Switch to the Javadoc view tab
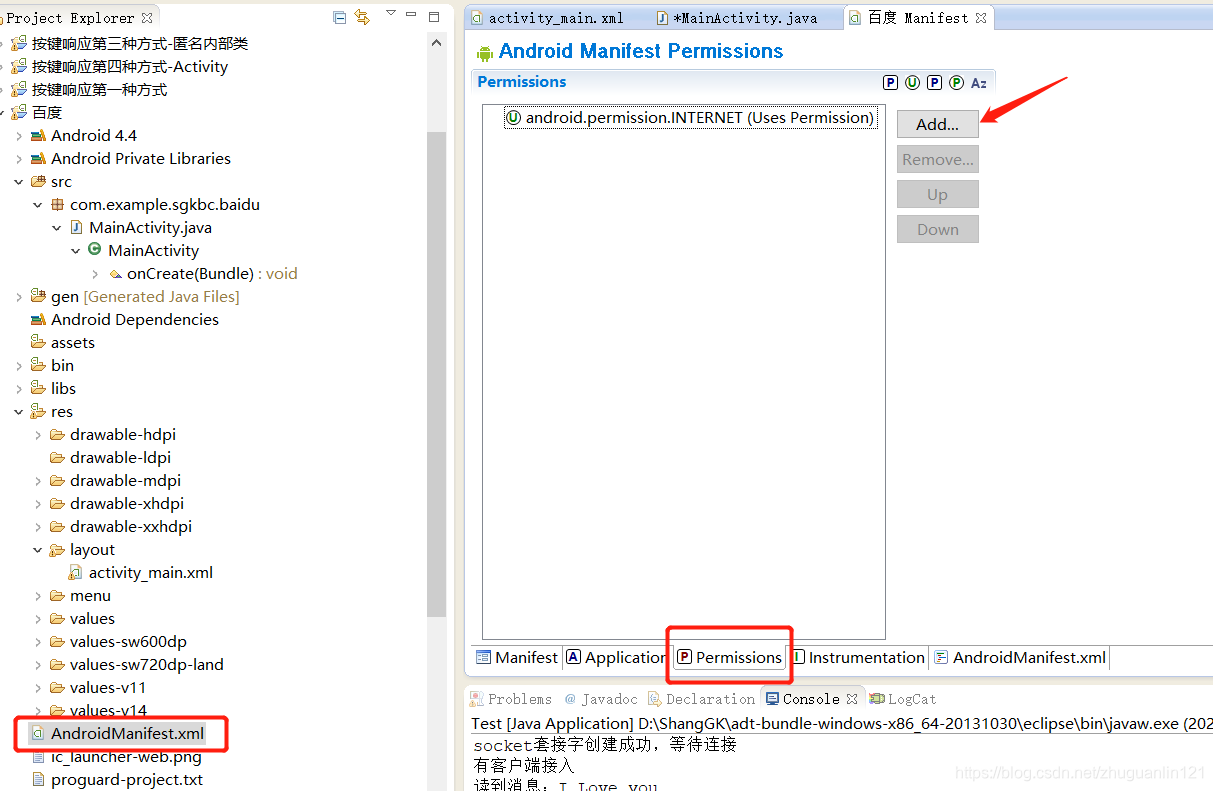Image resolution: width=1213 pixels, height=791 pixels. point(600,699)
